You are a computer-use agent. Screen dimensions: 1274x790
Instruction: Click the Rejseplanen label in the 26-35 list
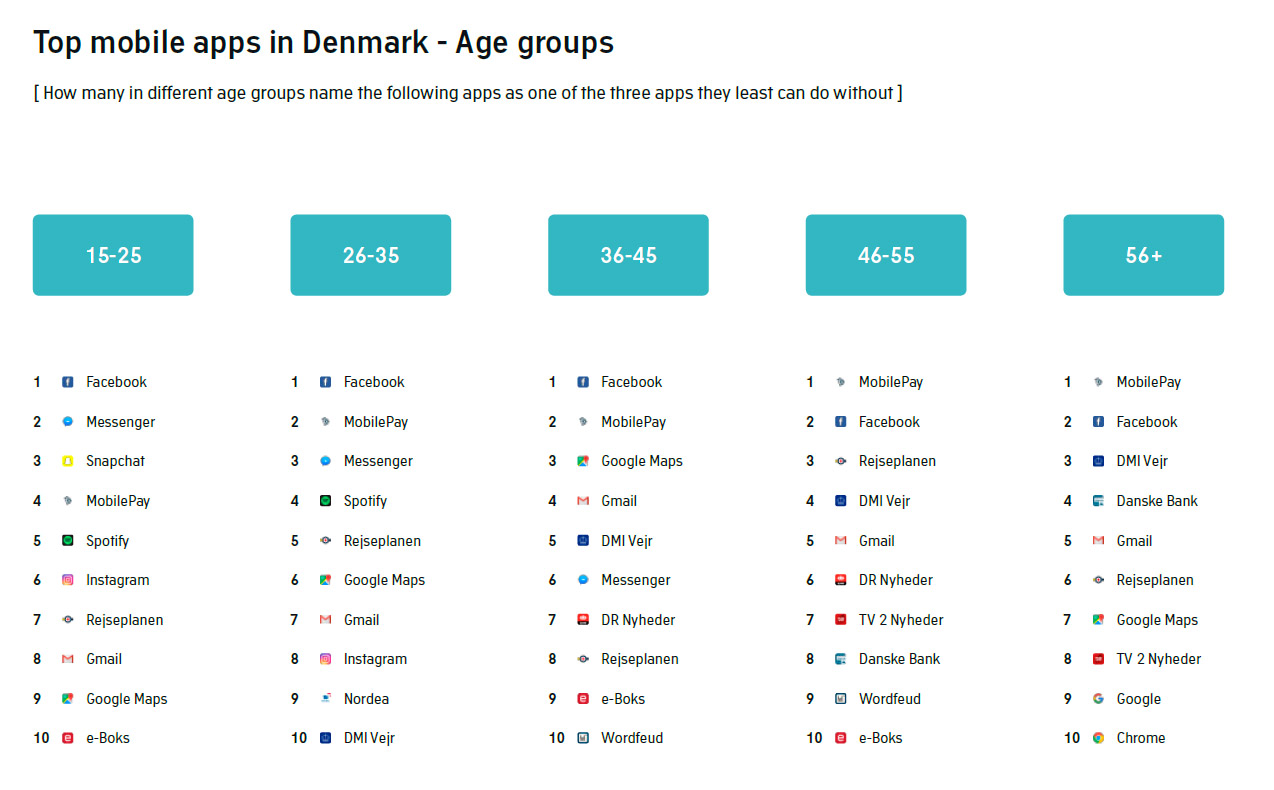(x=382, y=541)
